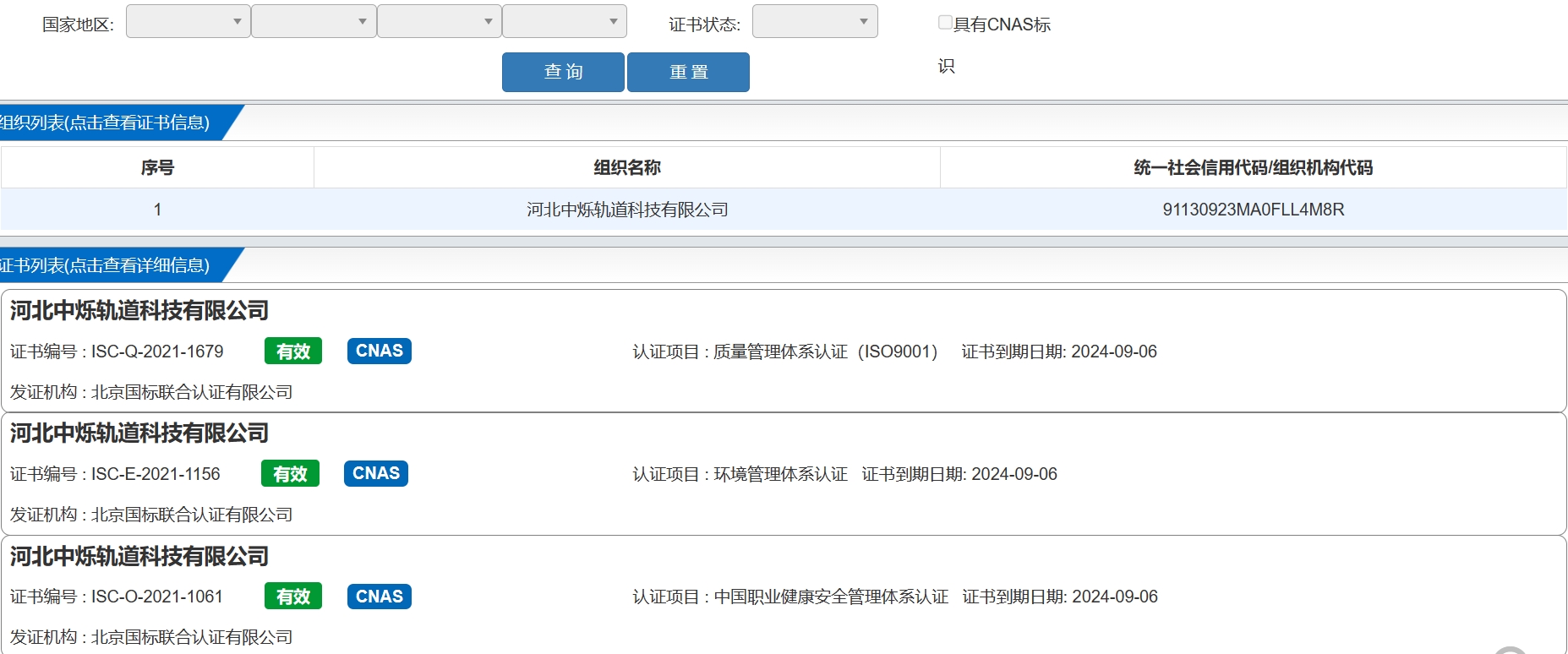Click 河北中烁轨道科技有限公司 in the organization table
Viewport: 1568px width, 654px height.
(627, 210)
